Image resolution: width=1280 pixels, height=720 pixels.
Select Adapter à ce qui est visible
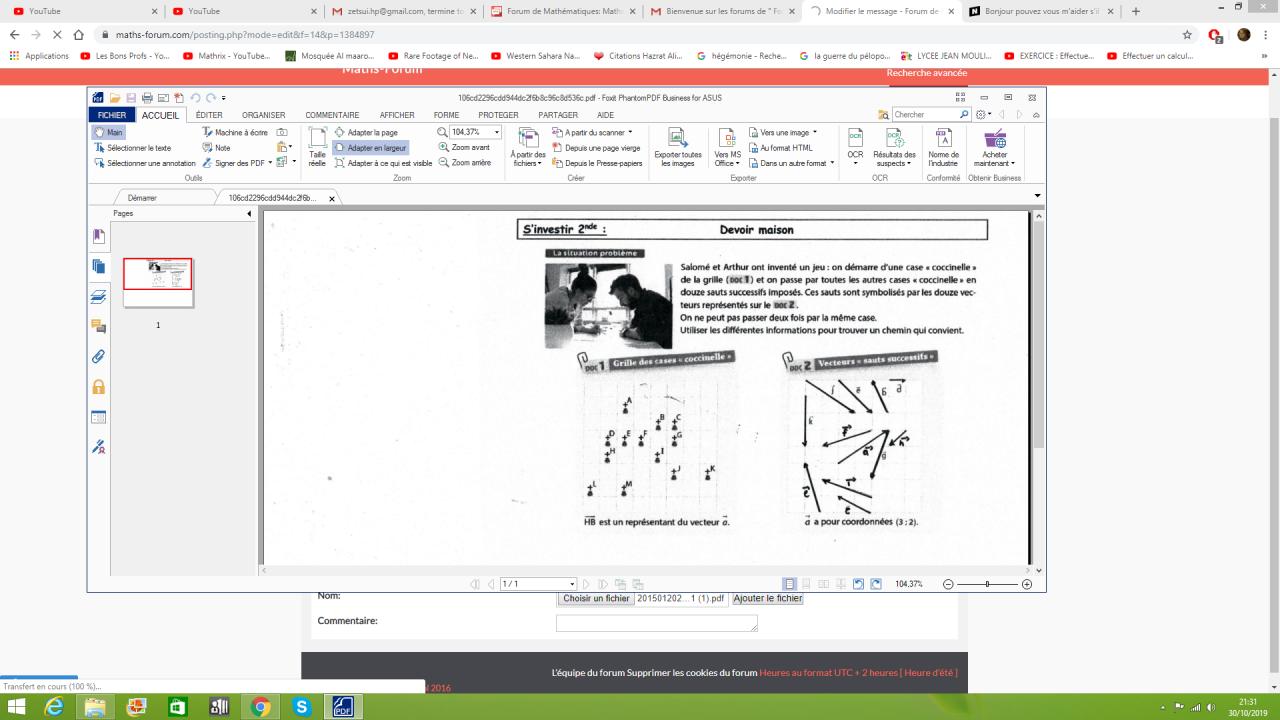coord(382,163)
